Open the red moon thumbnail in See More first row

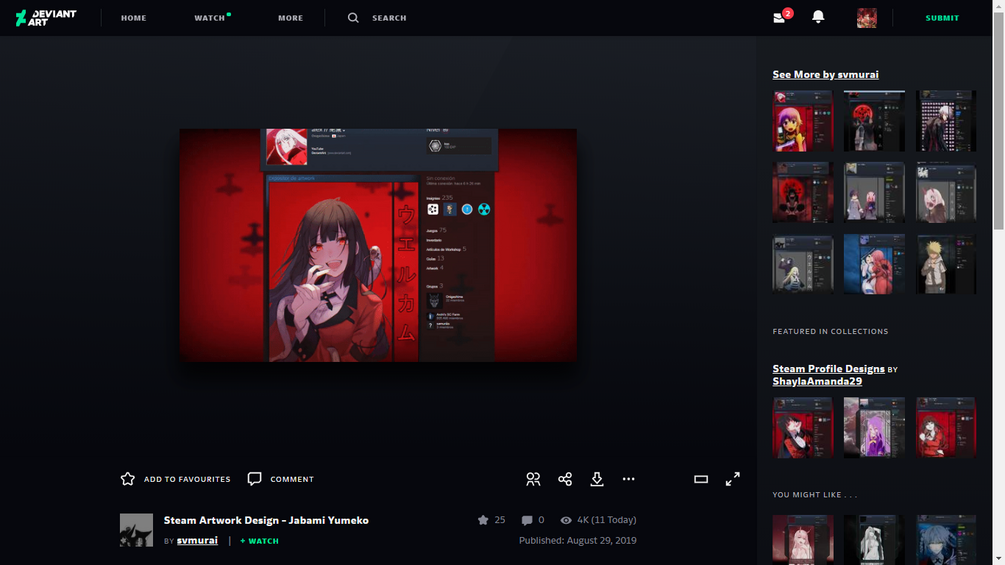(874, 121)
